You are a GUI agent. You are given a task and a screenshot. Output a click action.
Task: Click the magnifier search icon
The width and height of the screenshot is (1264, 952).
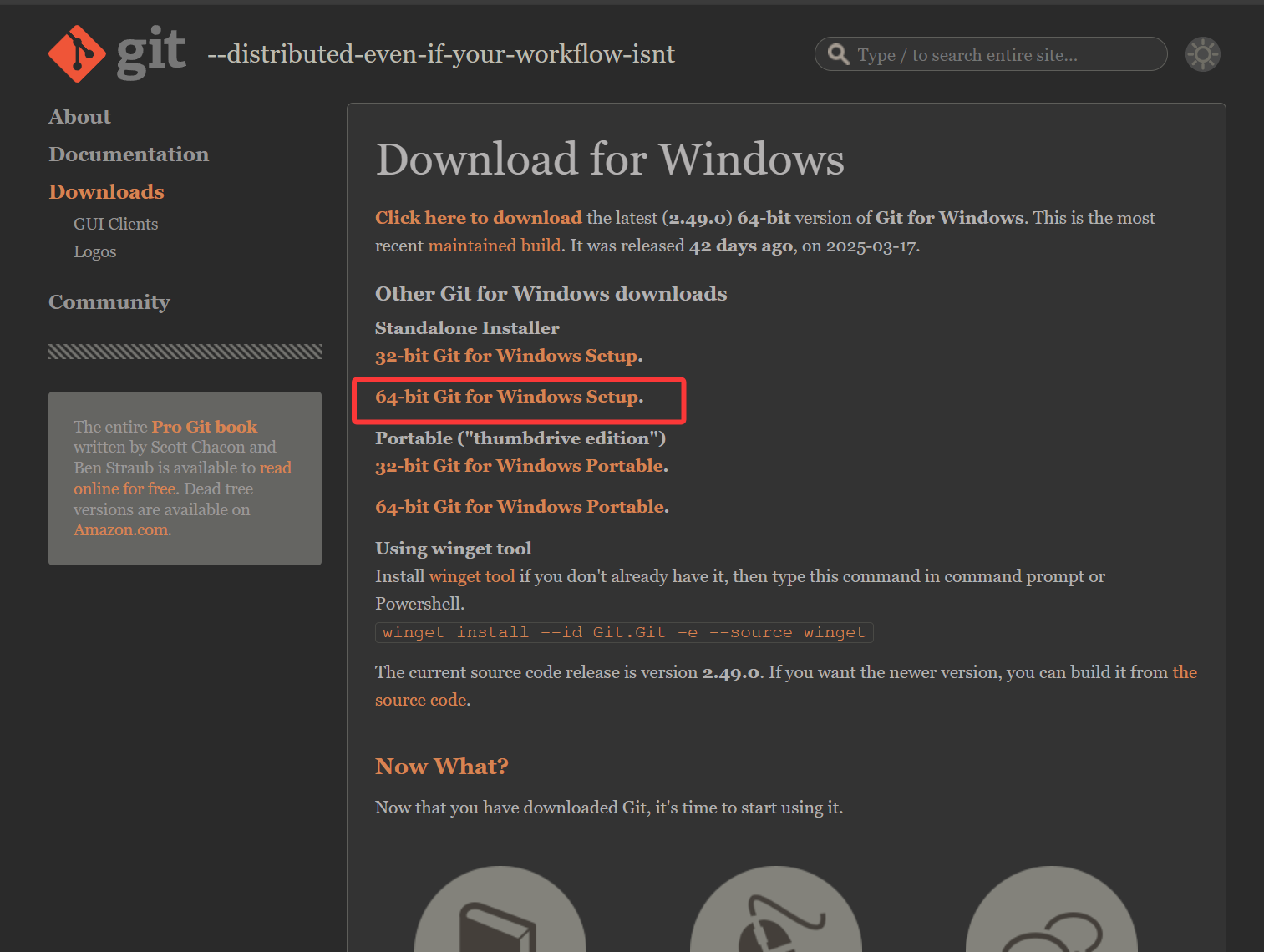pyautogui.click(x=838, y=54)
